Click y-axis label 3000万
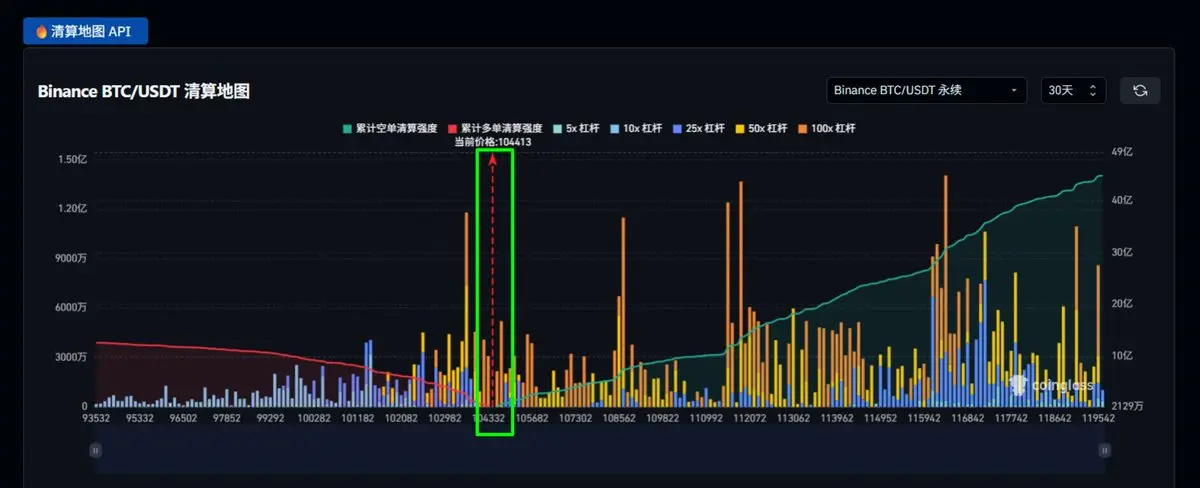Viewport: 1200px width, 488px height. (72, 357)
